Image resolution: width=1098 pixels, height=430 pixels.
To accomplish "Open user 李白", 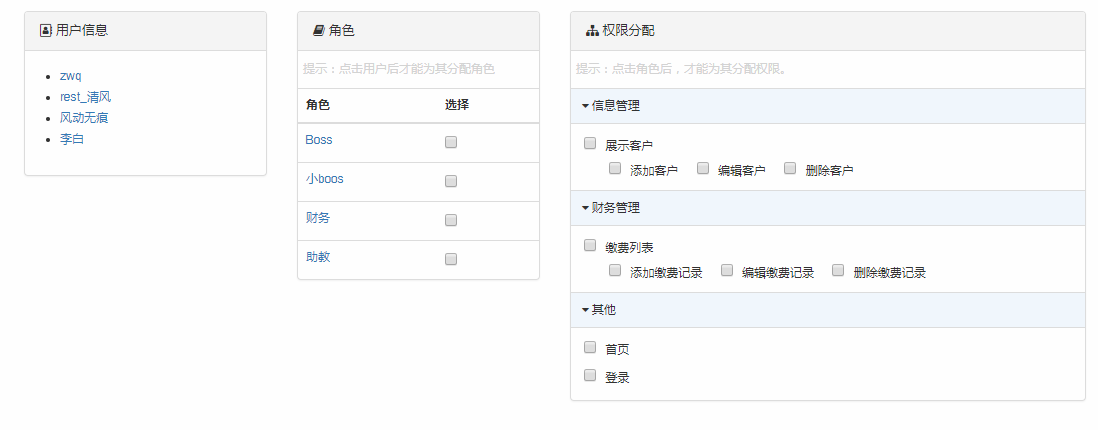I will (x=72, y=139).
